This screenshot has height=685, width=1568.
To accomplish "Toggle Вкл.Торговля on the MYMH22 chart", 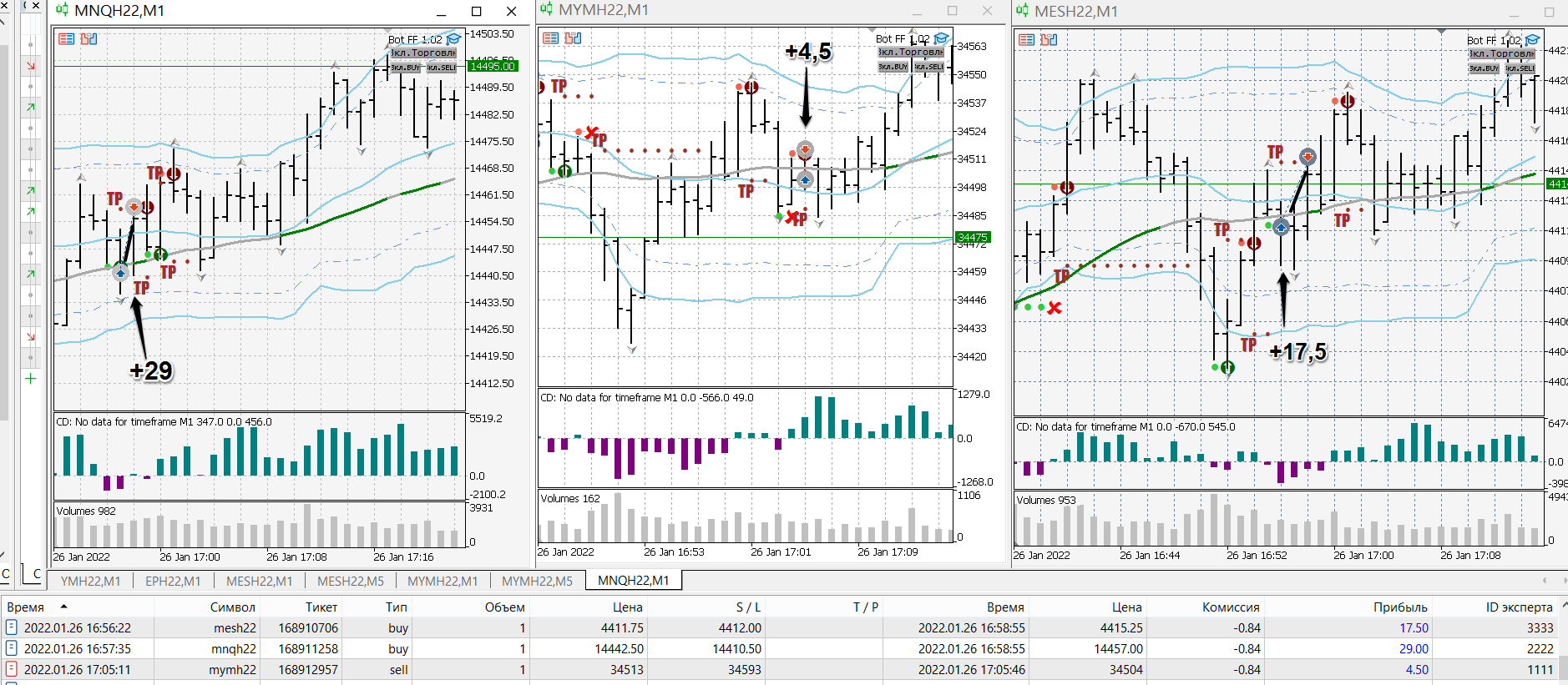I will [x=911, y=52].
